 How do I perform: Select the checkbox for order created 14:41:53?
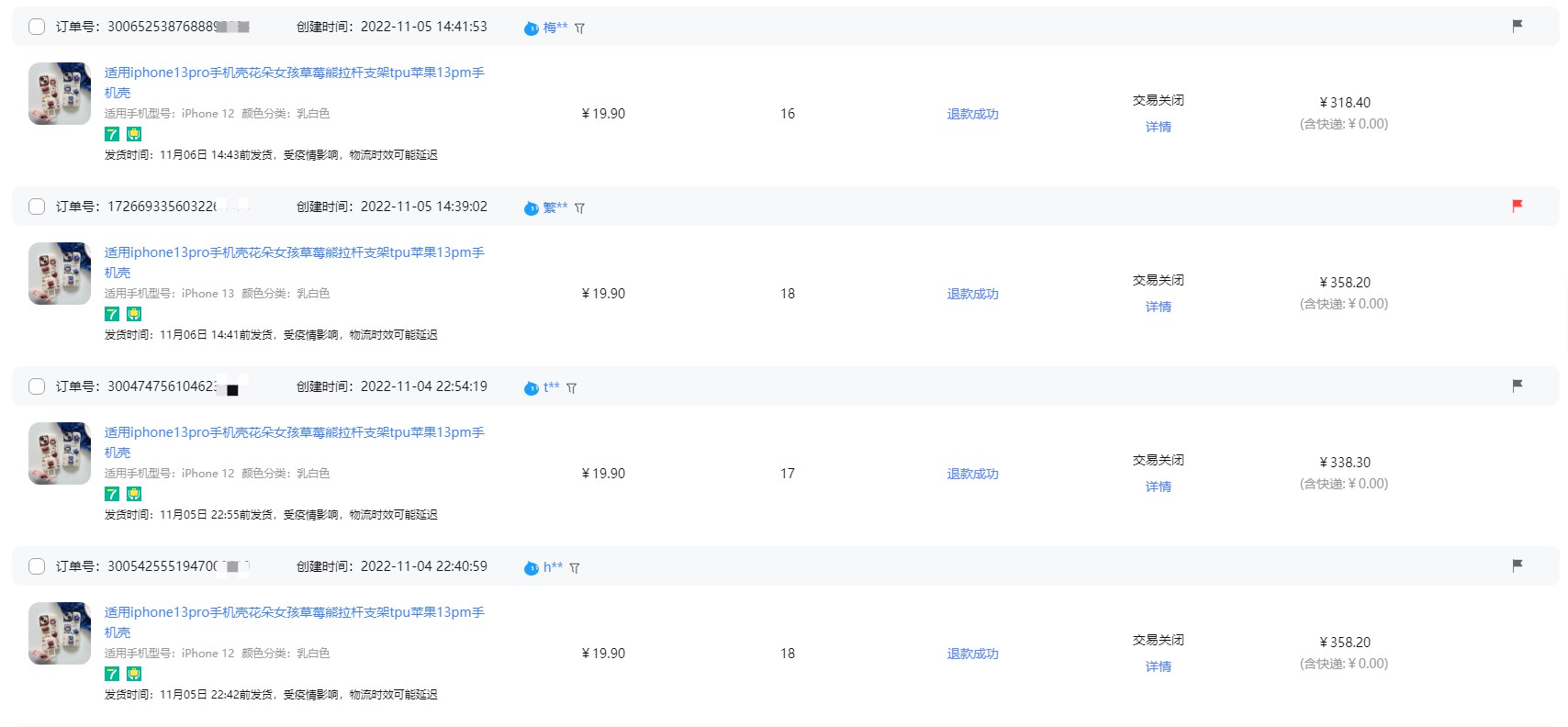(37, 27)
